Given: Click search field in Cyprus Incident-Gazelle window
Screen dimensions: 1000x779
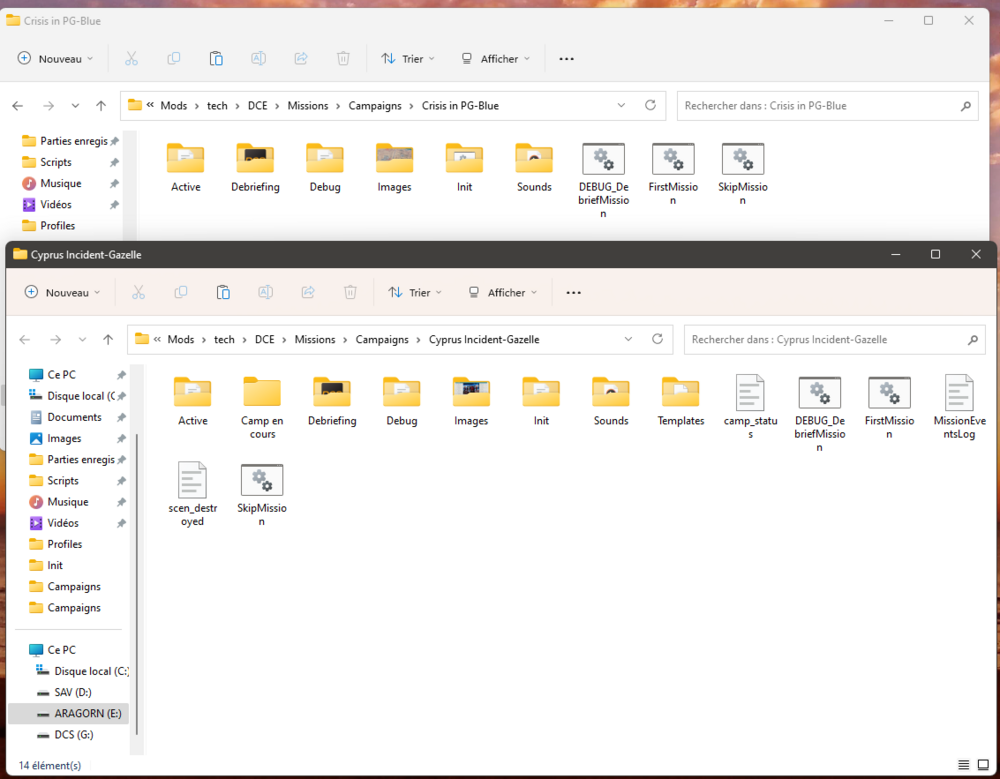Looking at the screenshot, I should pyautogui.click(x=834, y=339).
